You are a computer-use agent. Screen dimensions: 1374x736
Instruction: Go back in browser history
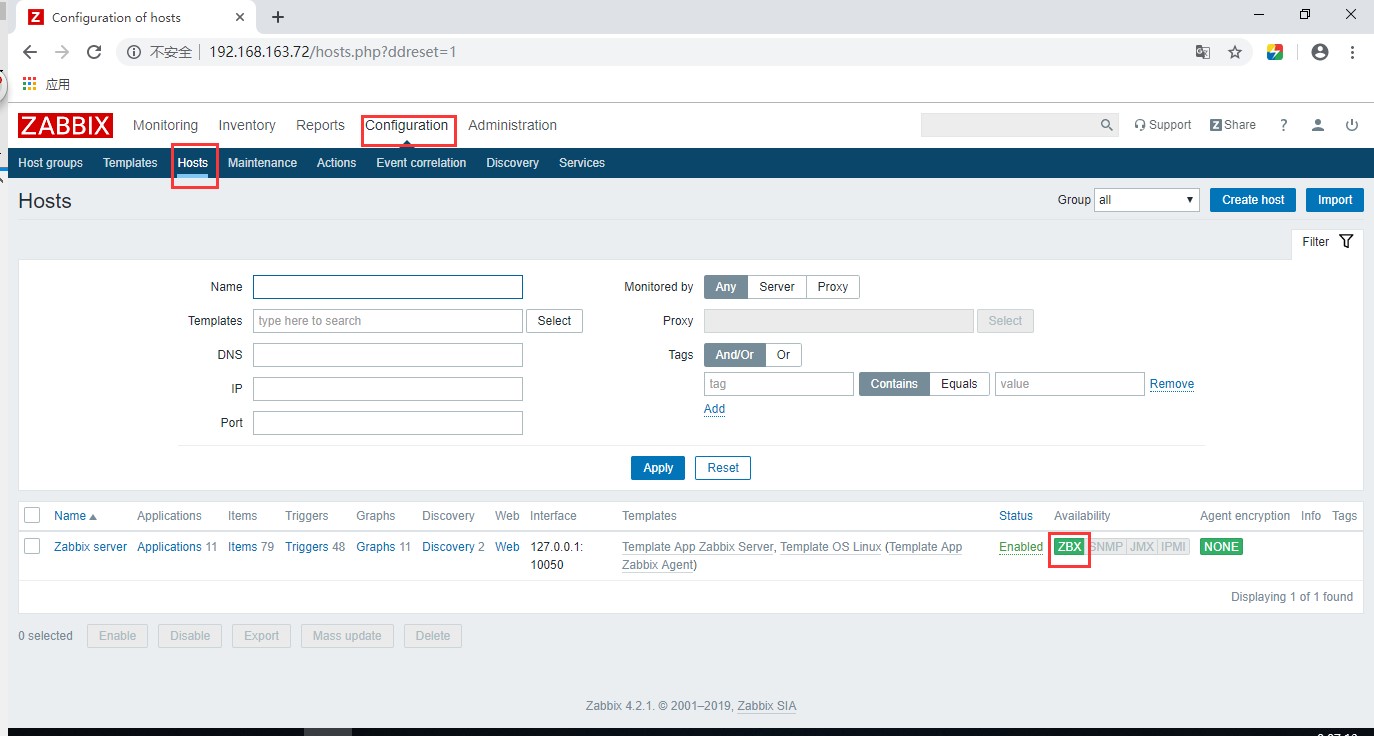[29, 52]
